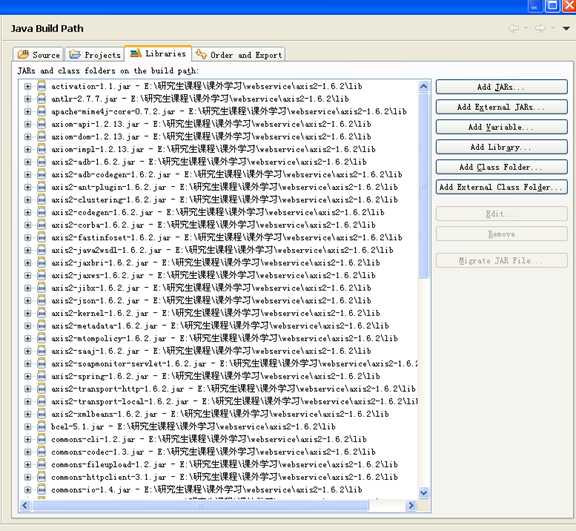Click jar icon of axiom-api-1.2.13.jar
Image resolution: width=576 pixels, height=531 pixels.
(42, 124)
